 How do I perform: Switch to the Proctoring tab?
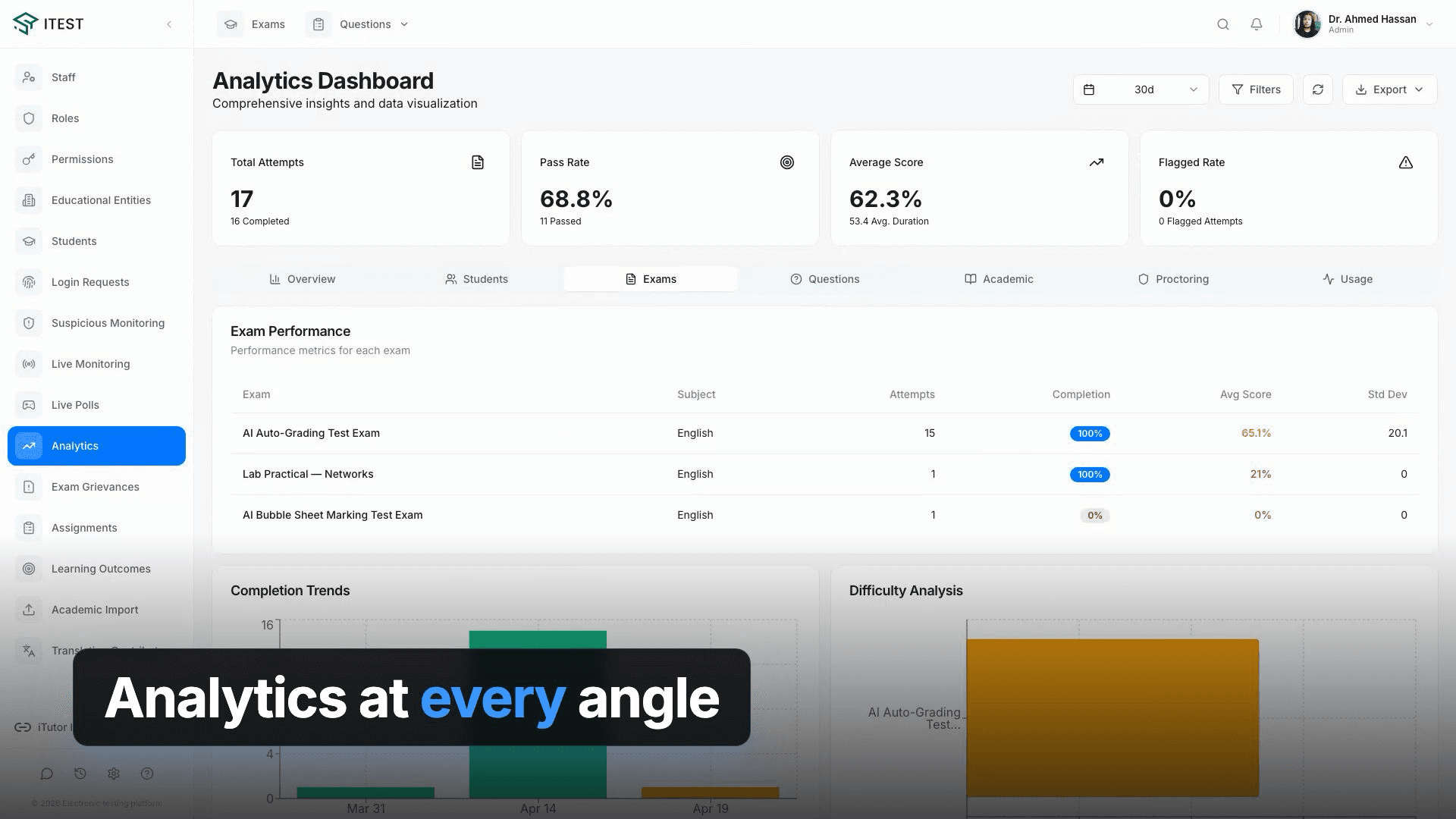(x=1173, y=279)
